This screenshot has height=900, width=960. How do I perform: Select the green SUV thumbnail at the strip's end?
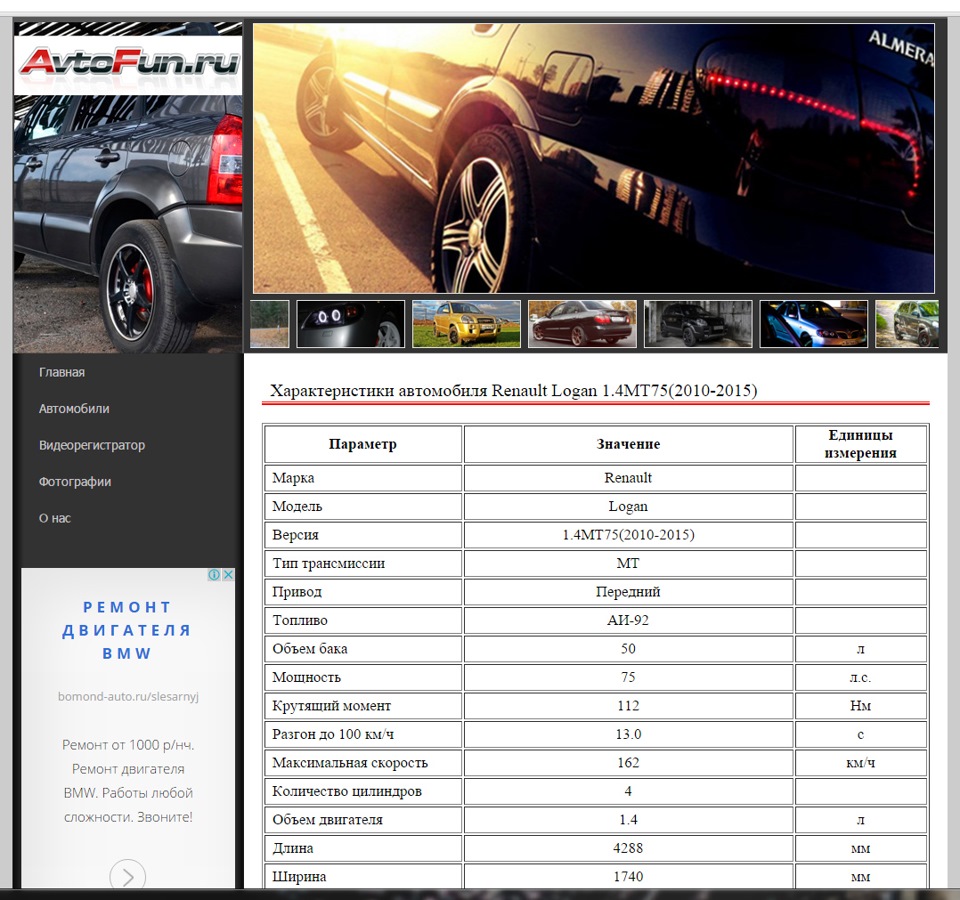coord(907,324)
